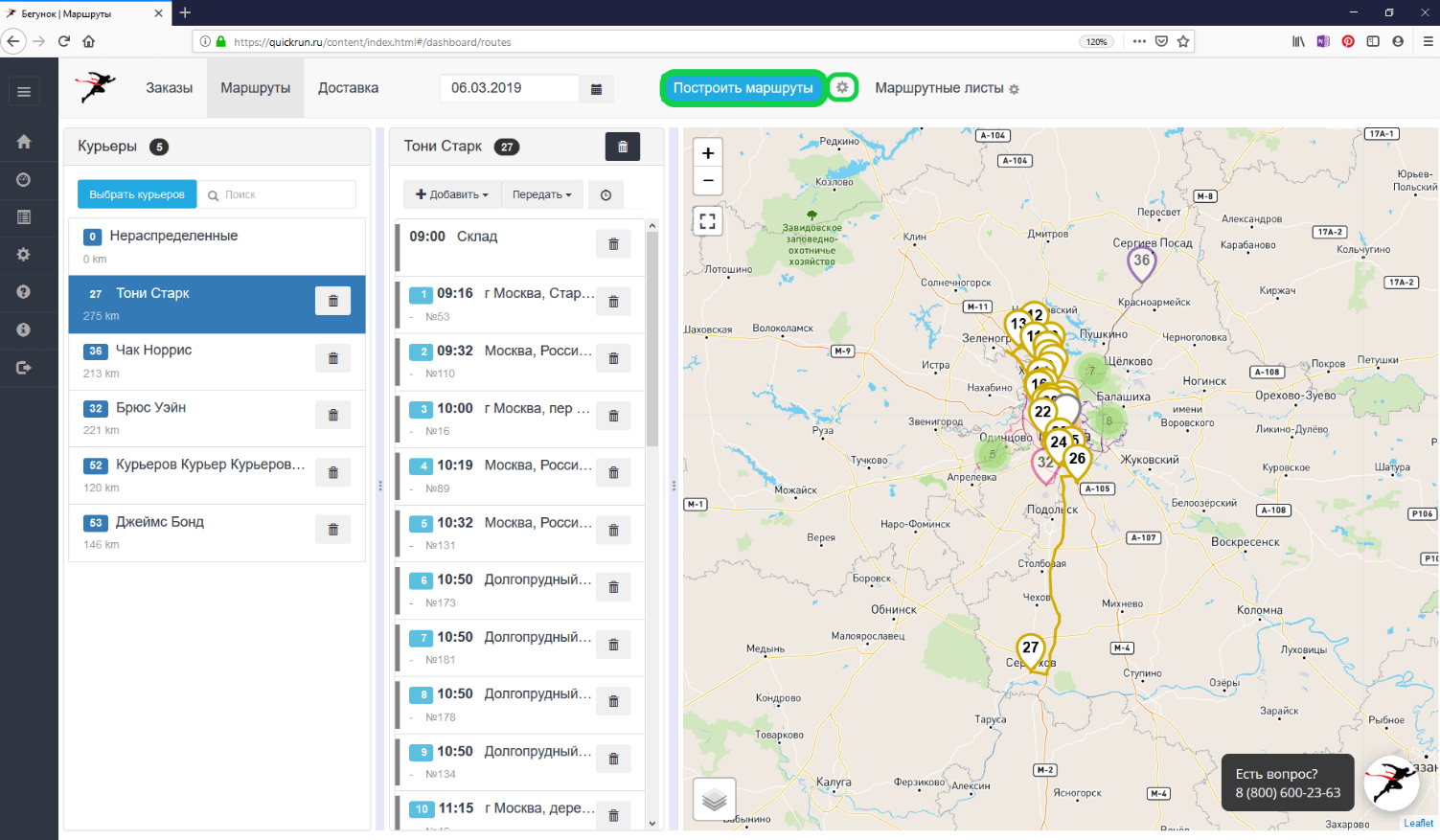The width and height of the screenshot is (1440, 840).
Task: Zoom in on the map
Action: click(708, 153)
